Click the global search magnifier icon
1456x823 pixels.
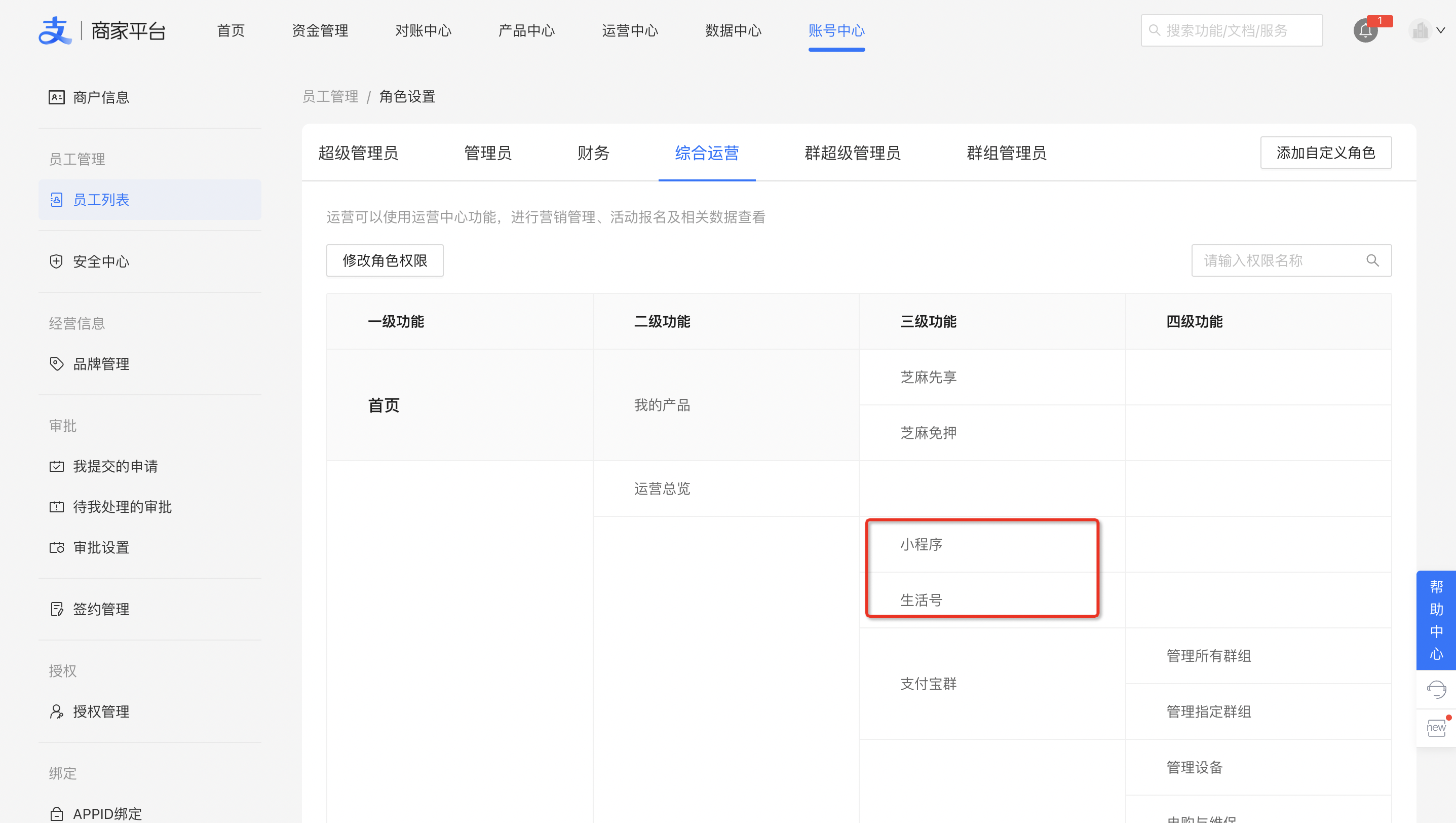coord(1155,30)
